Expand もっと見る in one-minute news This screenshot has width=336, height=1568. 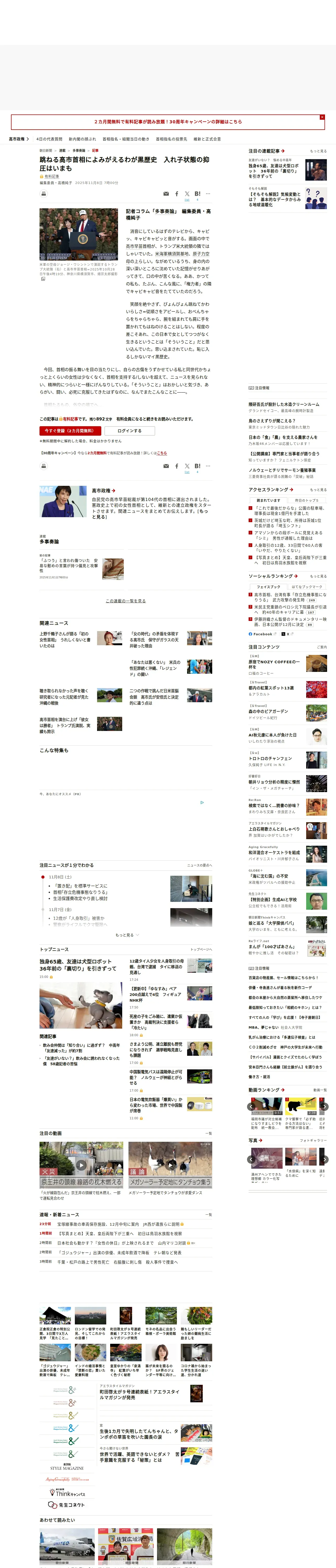coord(127,935)
